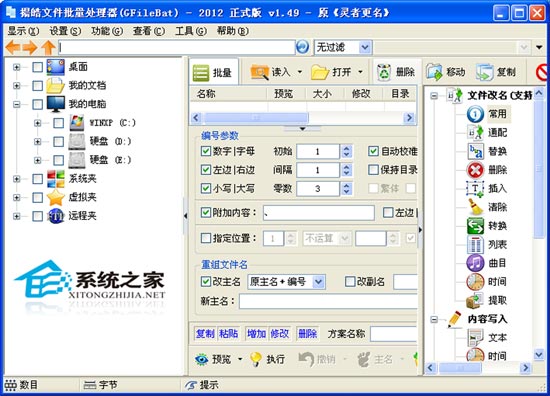This screenshot has width=550, height=396.
Task: Select 清除 broom rename item
Action: click(497, 207)
